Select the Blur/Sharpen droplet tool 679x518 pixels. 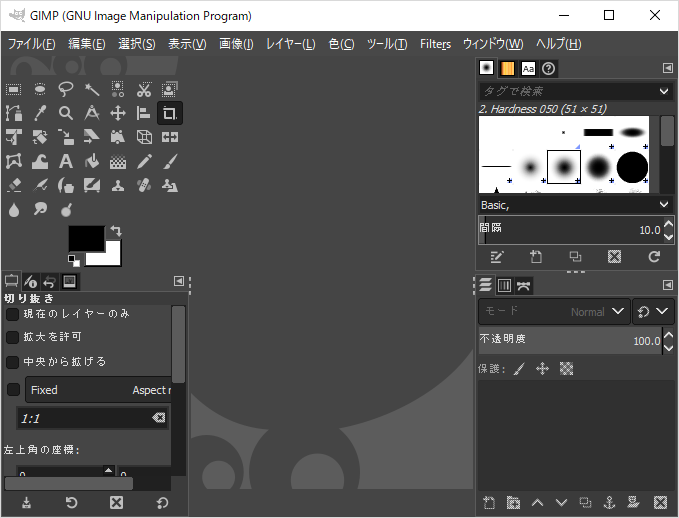(x=13, y=210)
